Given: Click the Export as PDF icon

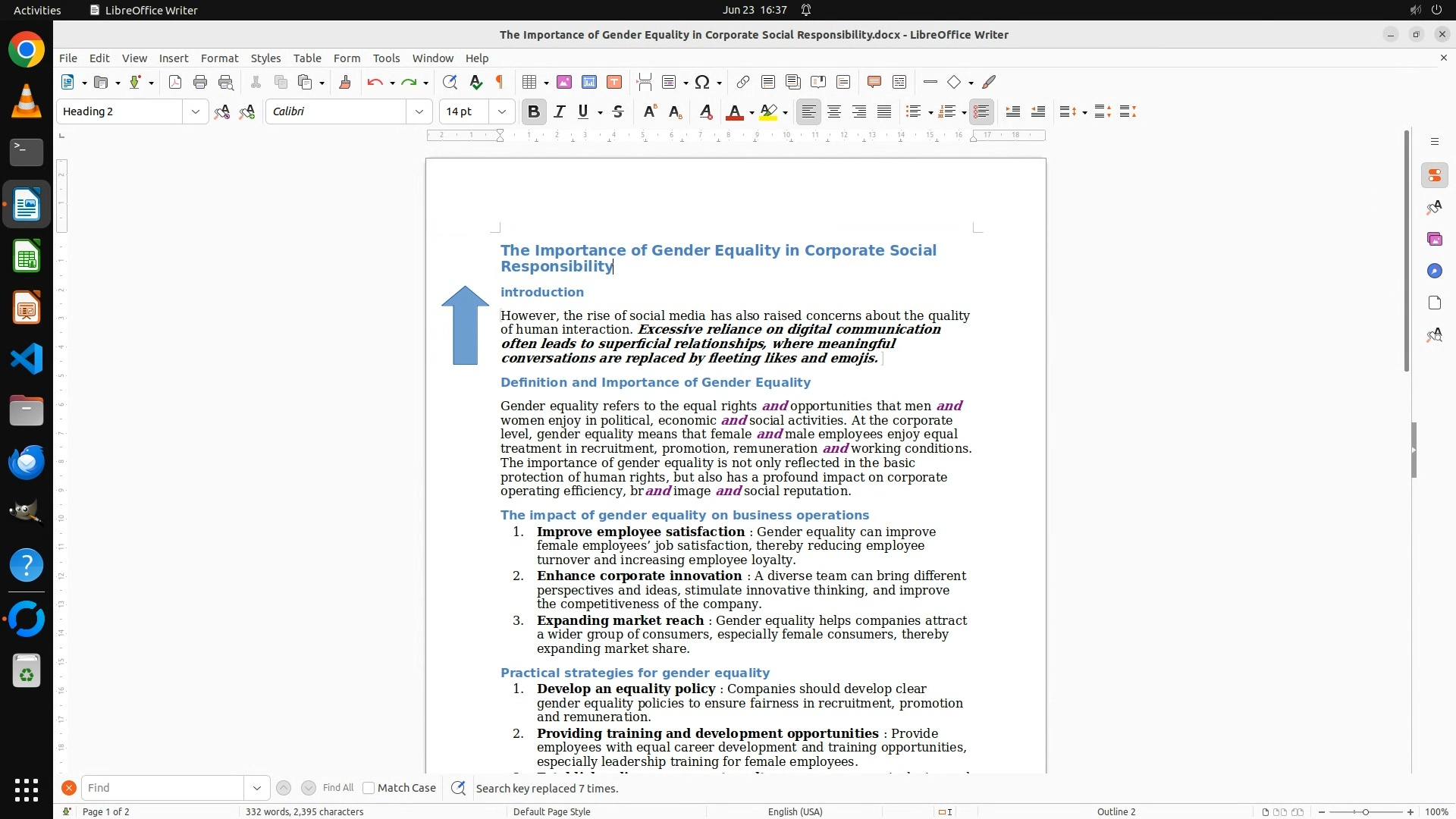Looking at the screenshot, I should pos(175,83).
